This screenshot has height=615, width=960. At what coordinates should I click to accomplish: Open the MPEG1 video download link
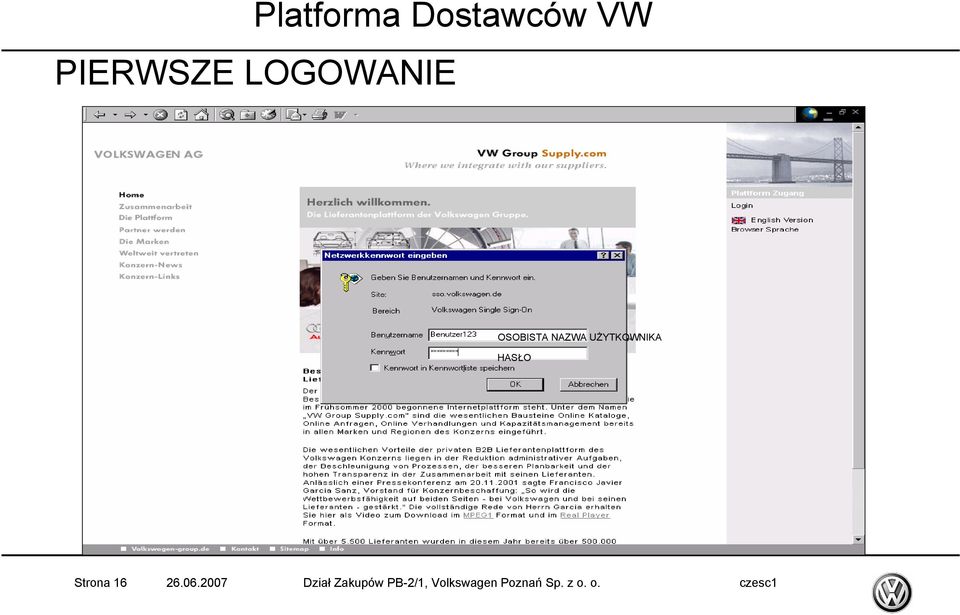coord(478,515)
